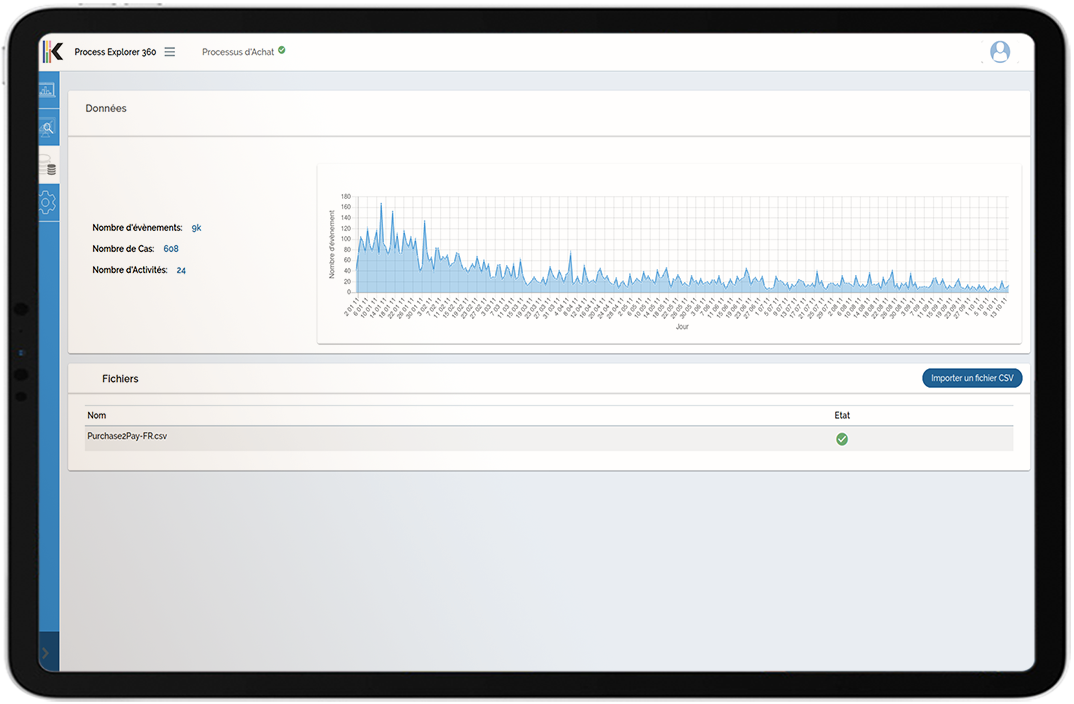Click the highest peak in events chart

coord(381,204)
